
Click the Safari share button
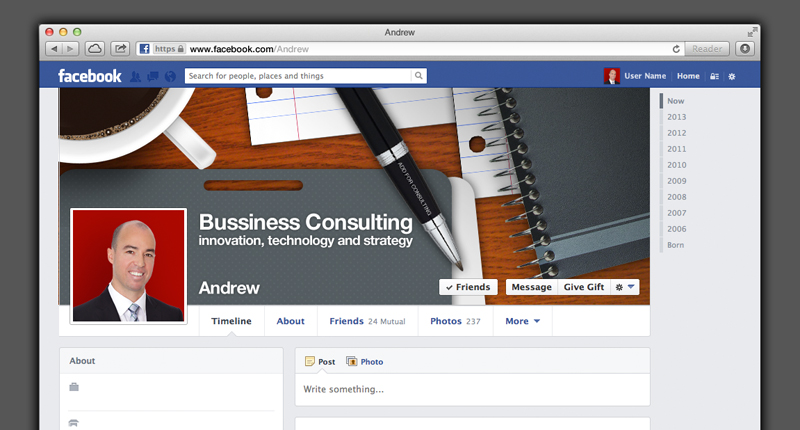click(120, 49)
